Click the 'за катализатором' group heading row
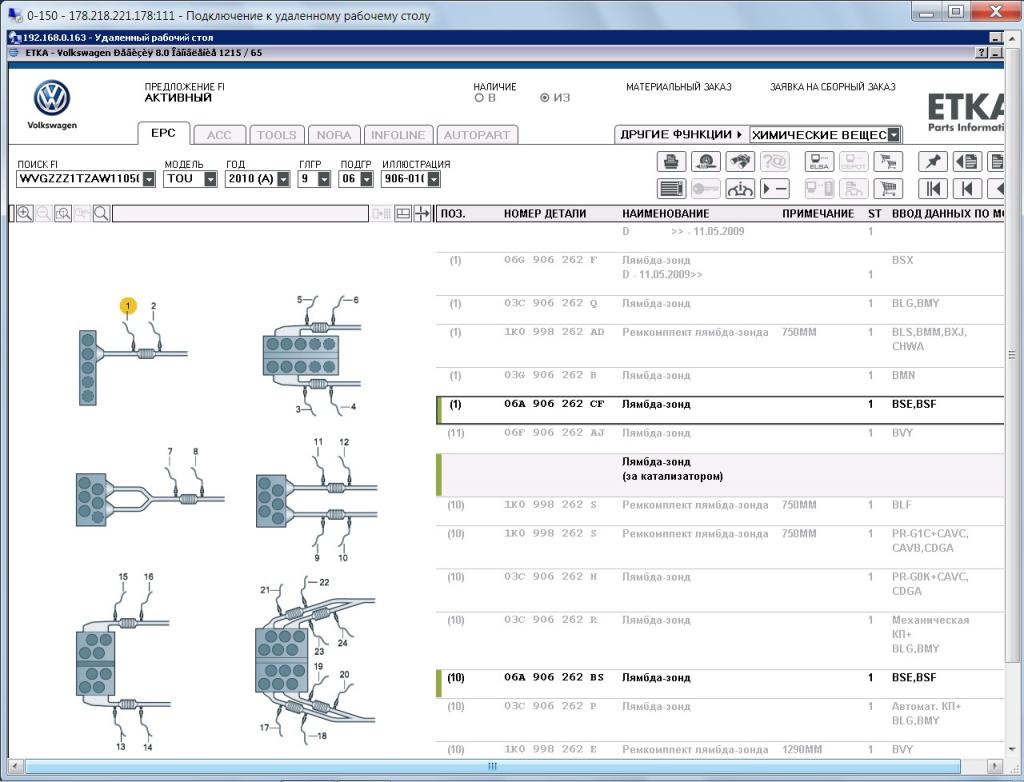Image resolution: width=1024 pixels, height=782 pixels. coord(720,475)
